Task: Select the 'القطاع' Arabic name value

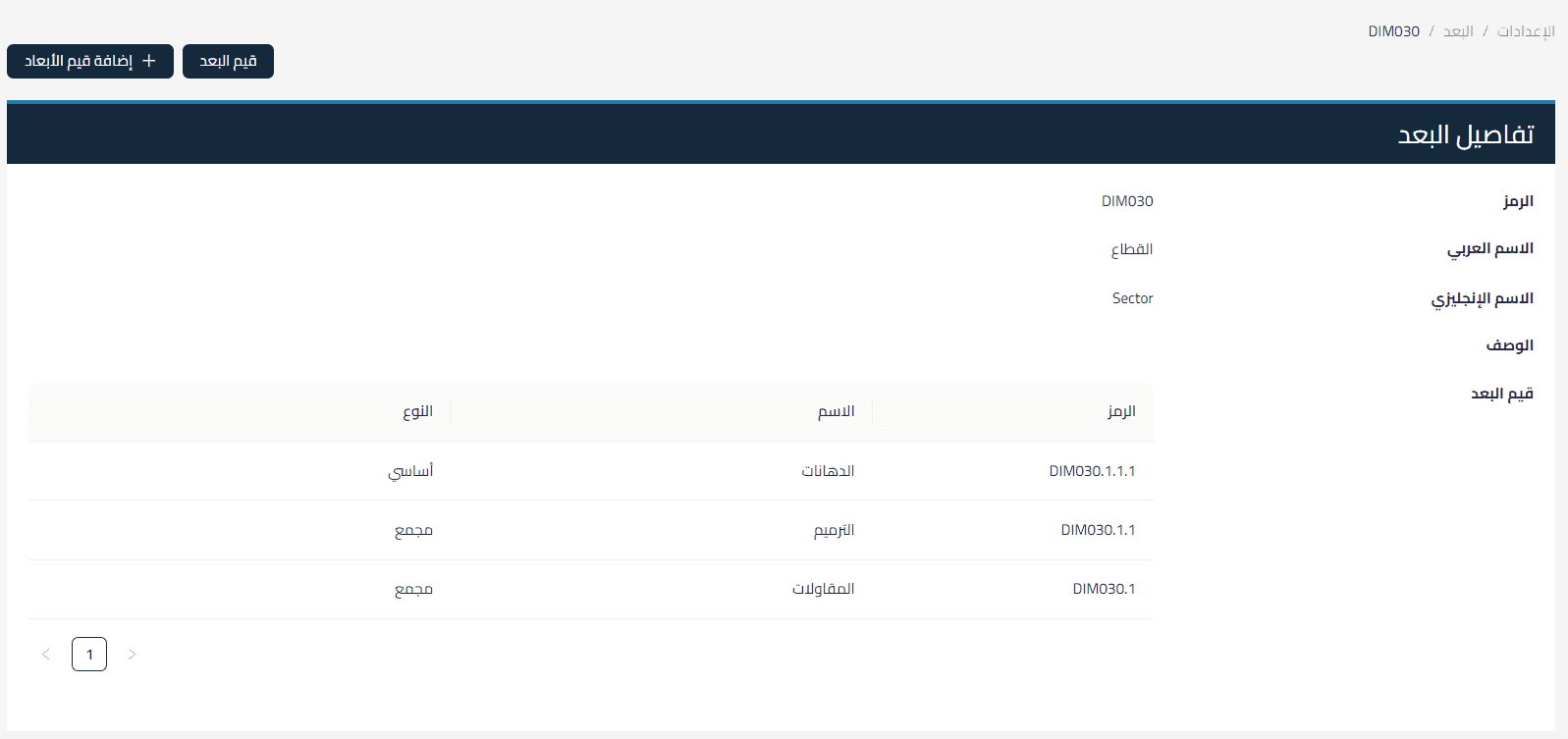Action: pyautogui.click(x=1132, y=249)
